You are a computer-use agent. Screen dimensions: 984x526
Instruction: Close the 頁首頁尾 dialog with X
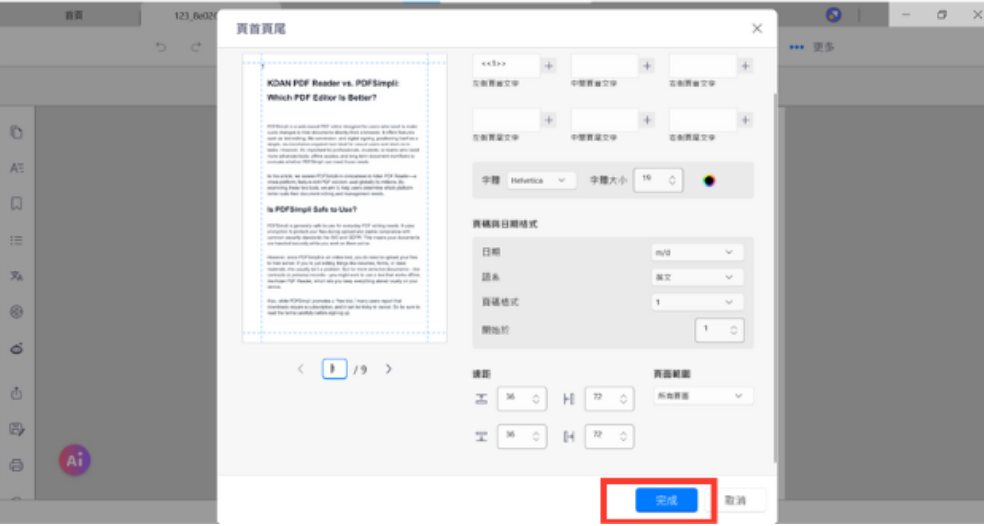[757, 28]
